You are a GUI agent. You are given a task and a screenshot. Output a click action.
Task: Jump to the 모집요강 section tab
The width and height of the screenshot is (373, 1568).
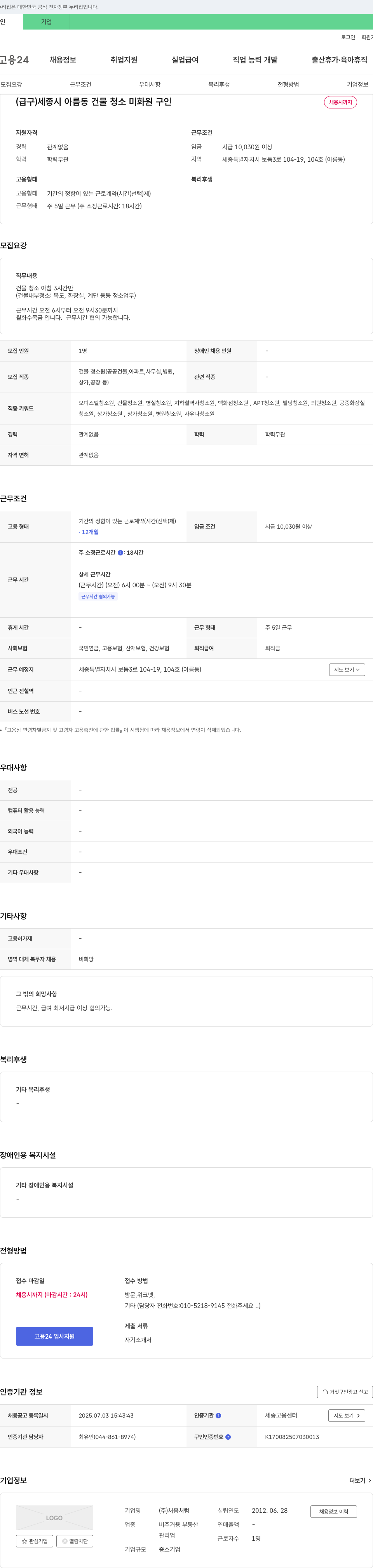[11, 85]
